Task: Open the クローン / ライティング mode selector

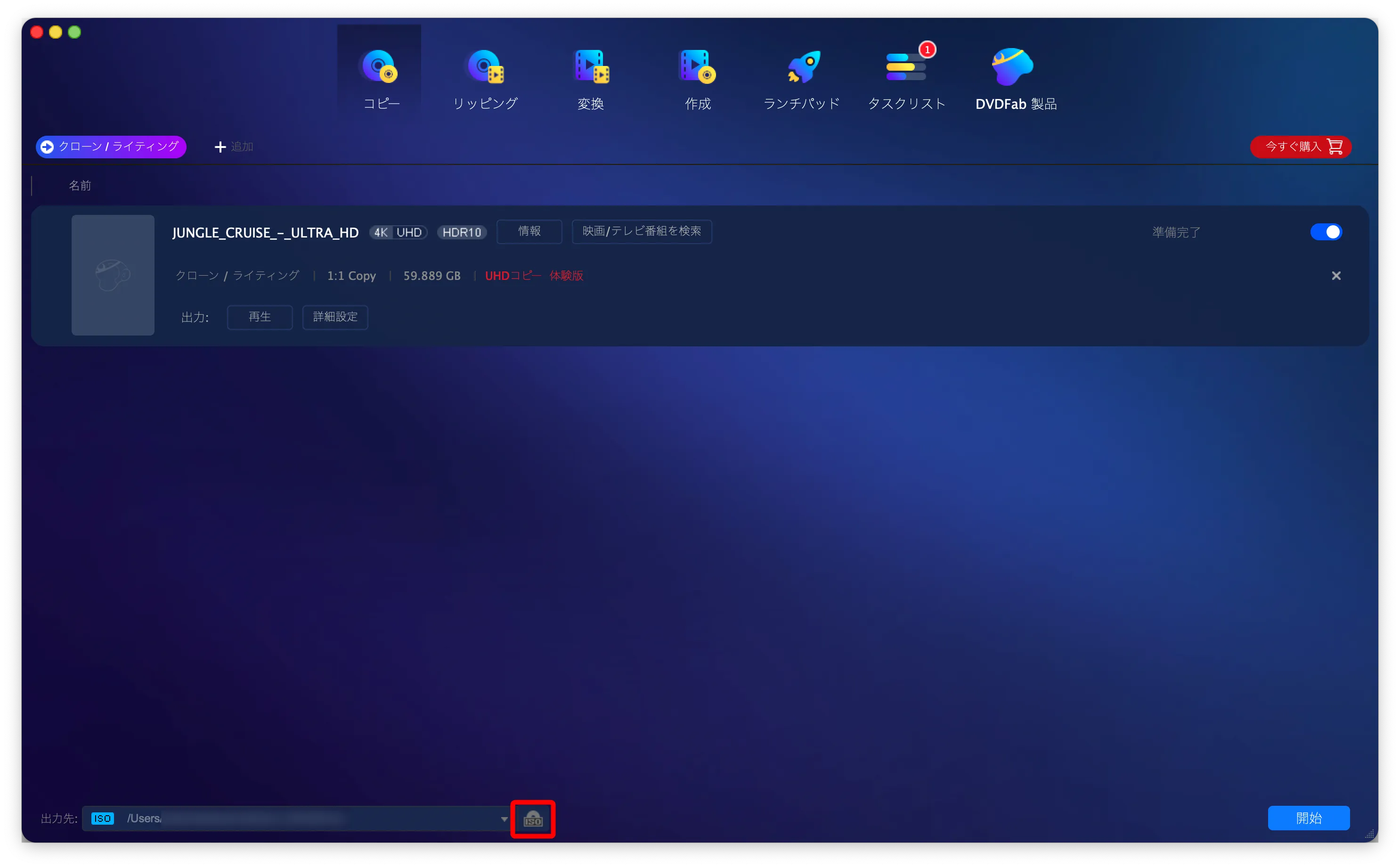Action: [111, 147]
